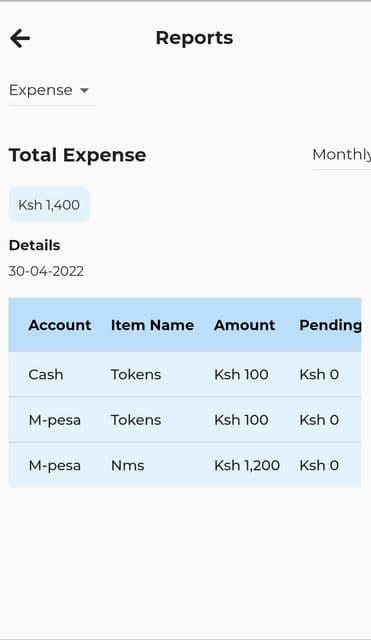Screen dimensions: 371x640
Task: Select the M-pesa cell in Nms row
Action: 55,466
